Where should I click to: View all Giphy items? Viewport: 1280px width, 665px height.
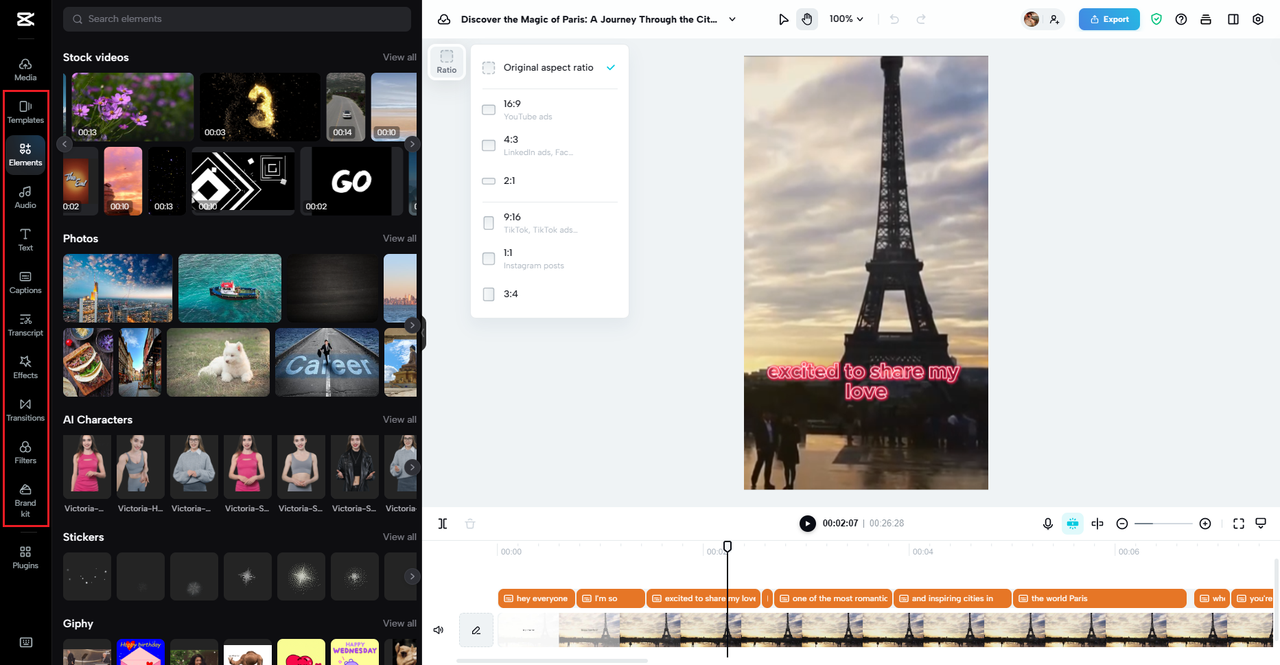click(399, 623)
